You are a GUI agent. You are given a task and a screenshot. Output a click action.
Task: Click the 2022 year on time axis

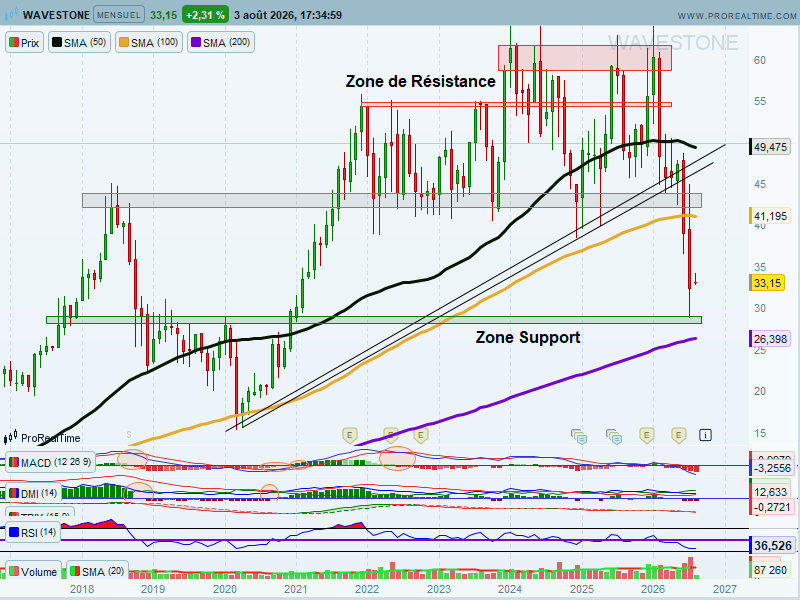pyautogui.click(x=367, y=589)
